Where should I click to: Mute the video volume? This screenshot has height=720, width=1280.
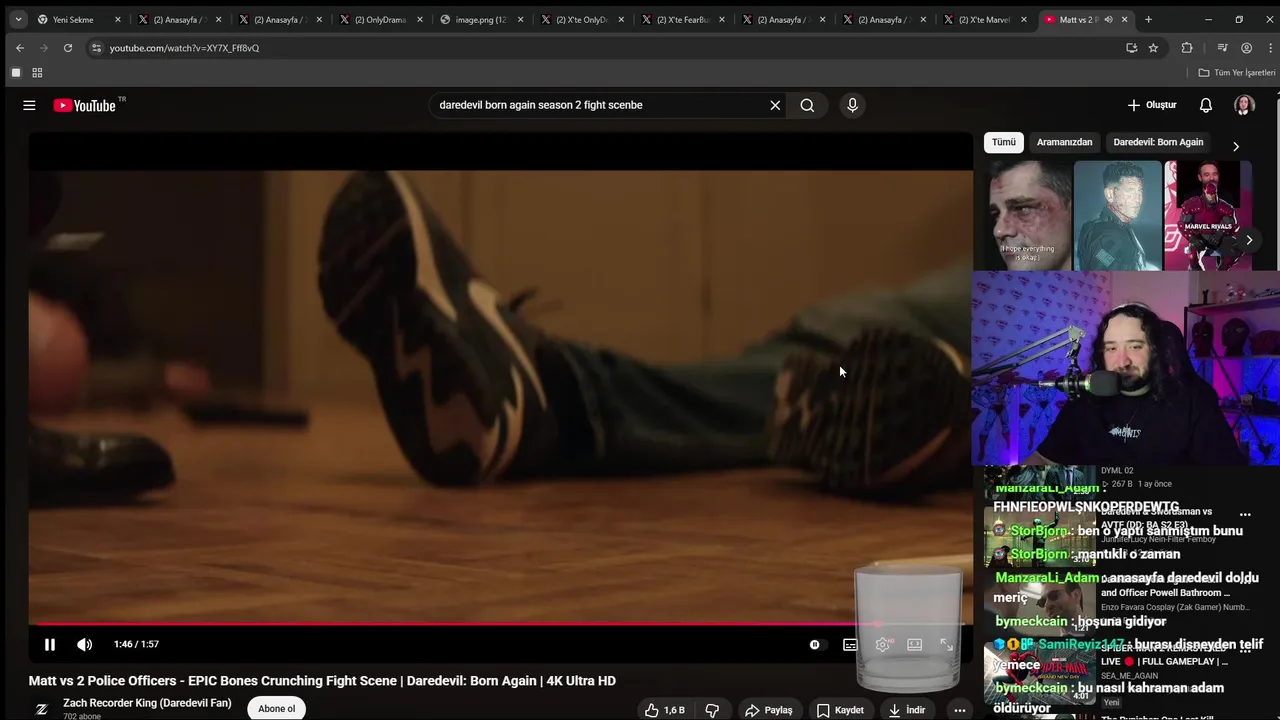tap(85, 645)
